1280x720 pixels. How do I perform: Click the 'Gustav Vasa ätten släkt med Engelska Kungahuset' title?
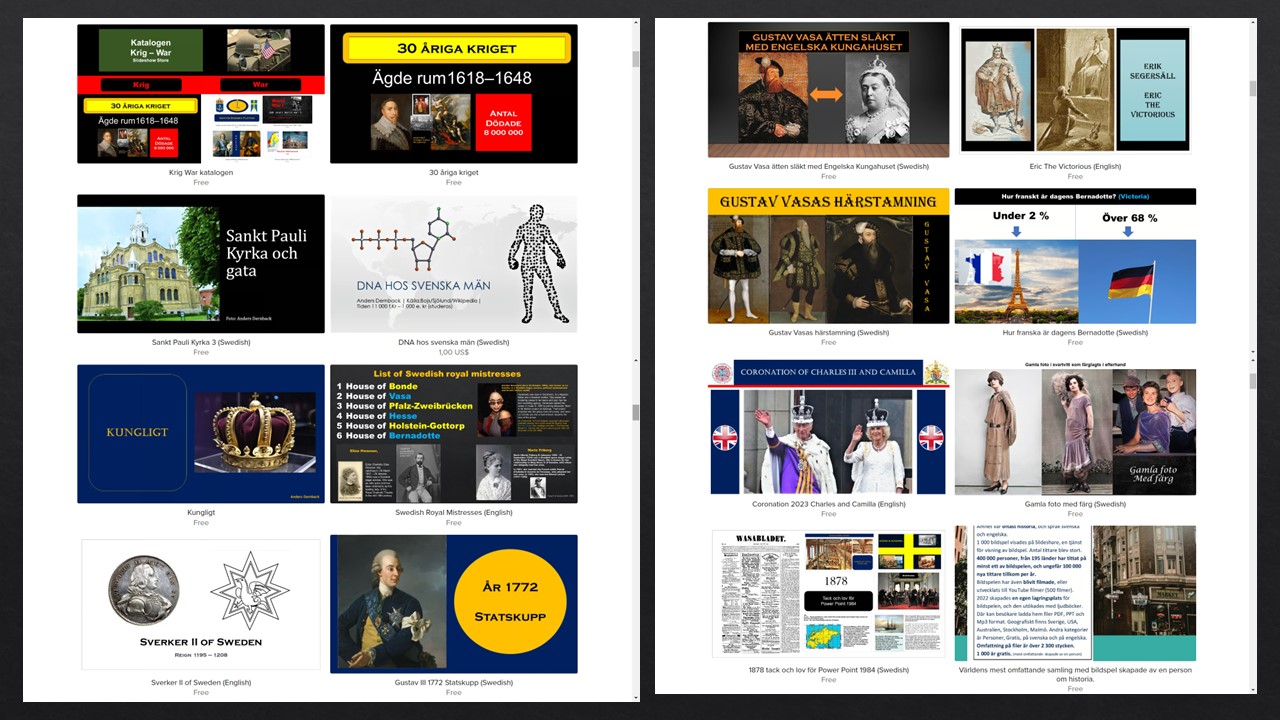coord(828,166)
